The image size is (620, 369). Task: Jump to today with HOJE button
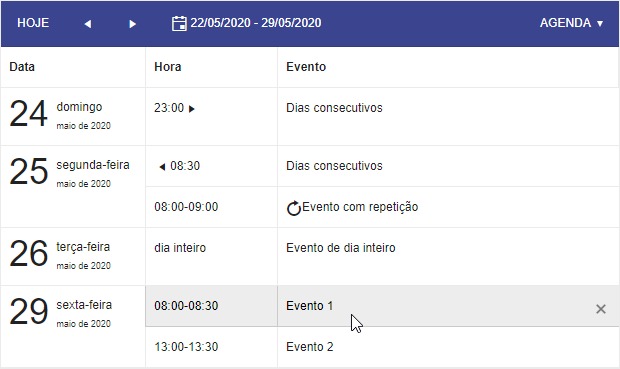(x=33, y=23)
